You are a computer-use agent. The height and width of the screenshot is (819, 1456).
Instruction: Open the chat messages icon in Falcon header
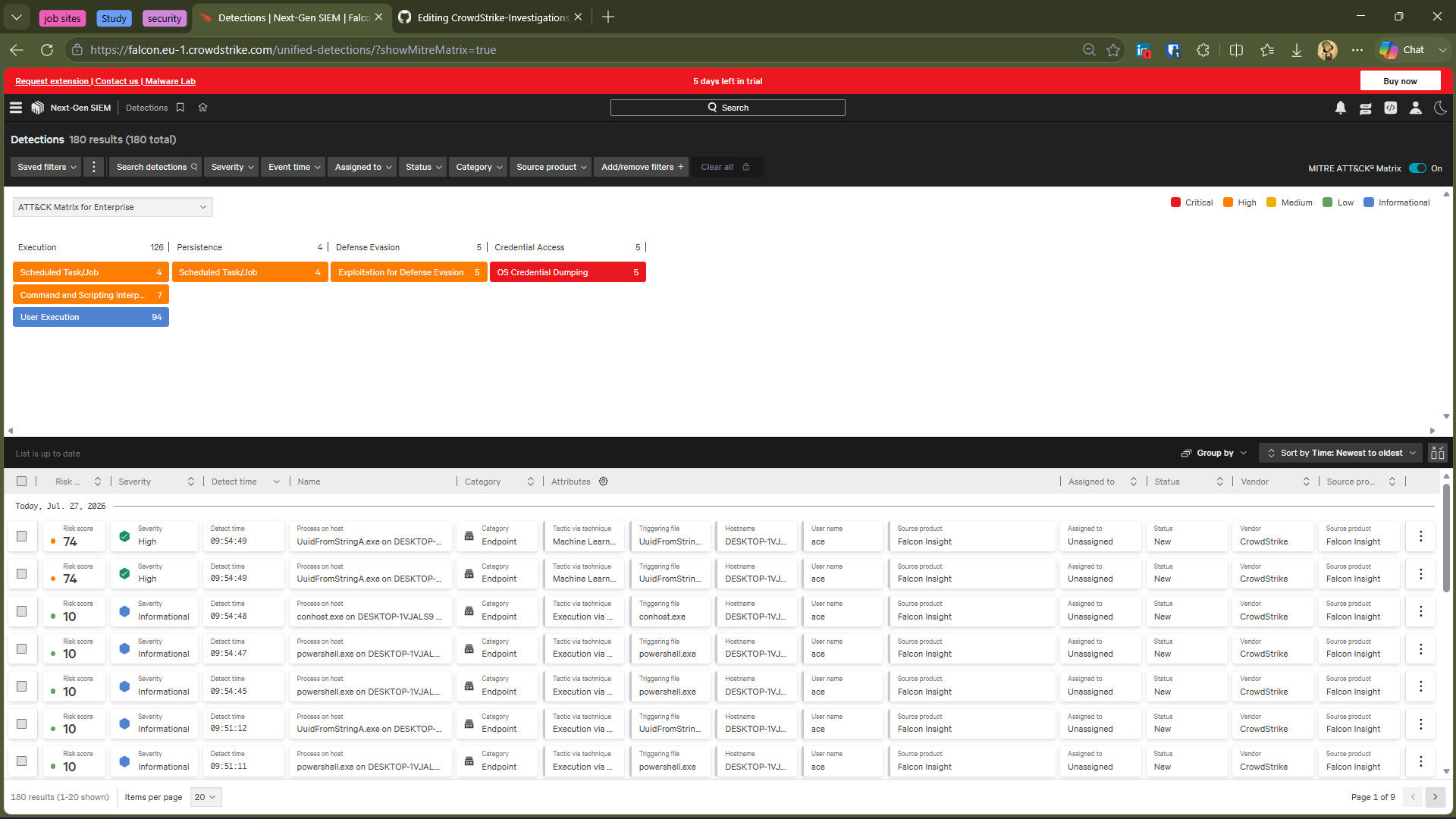1366,108
